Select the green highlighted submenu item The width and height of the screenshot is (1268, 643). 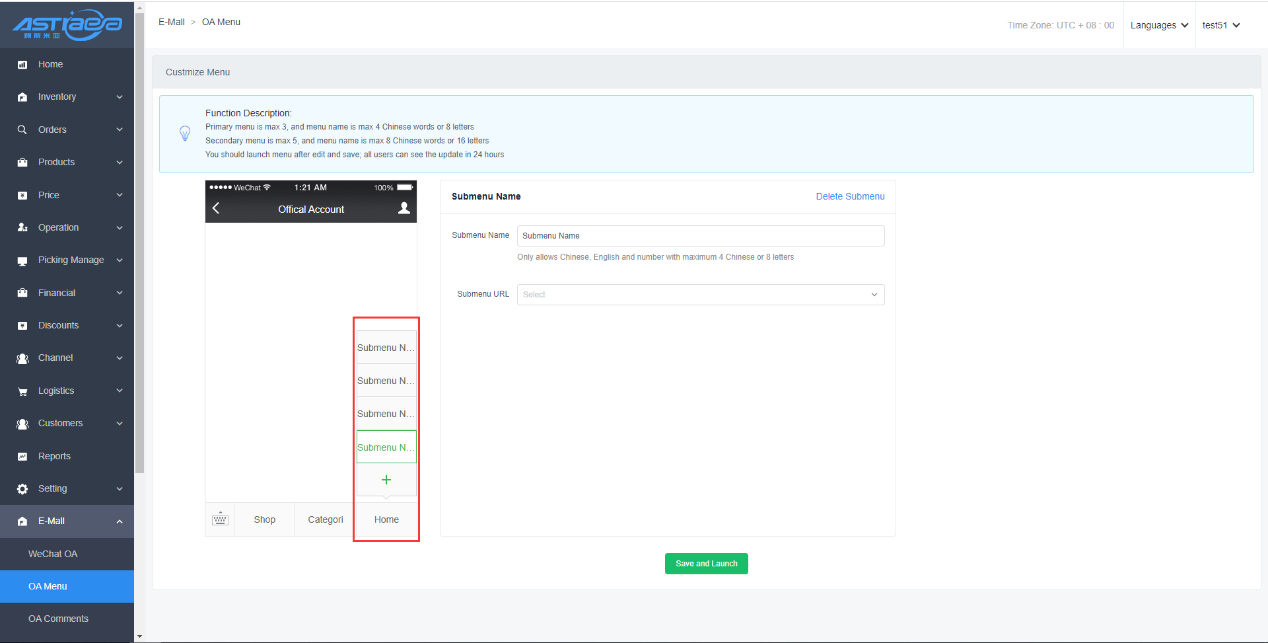point(386,447)
